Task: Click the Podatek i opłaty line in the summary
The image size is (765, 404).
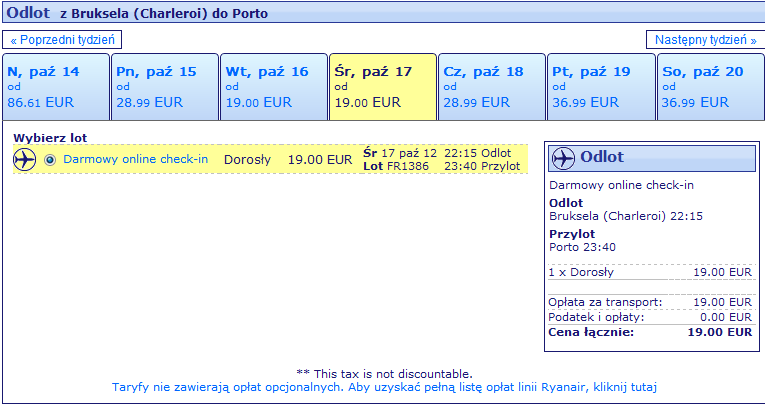Action: coord(650,318)
